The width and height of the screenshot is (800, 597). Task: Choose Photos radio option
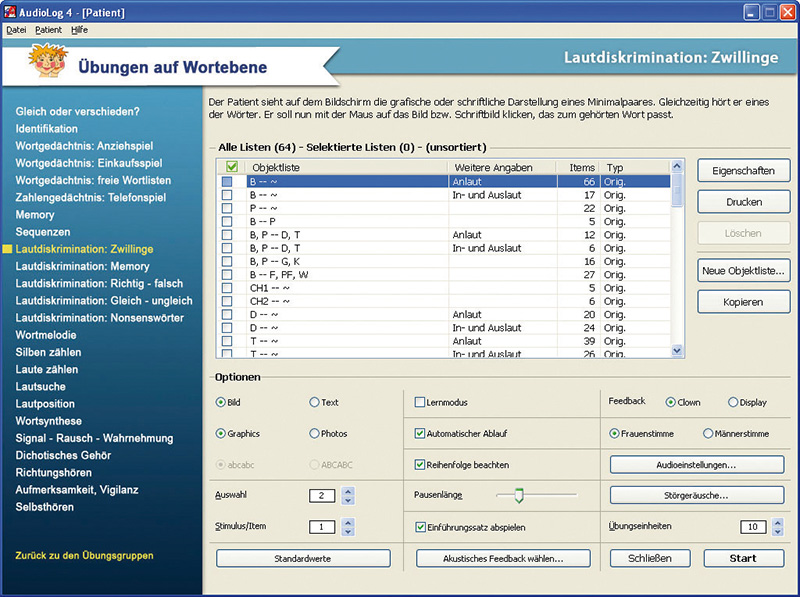tap(315, 434)
